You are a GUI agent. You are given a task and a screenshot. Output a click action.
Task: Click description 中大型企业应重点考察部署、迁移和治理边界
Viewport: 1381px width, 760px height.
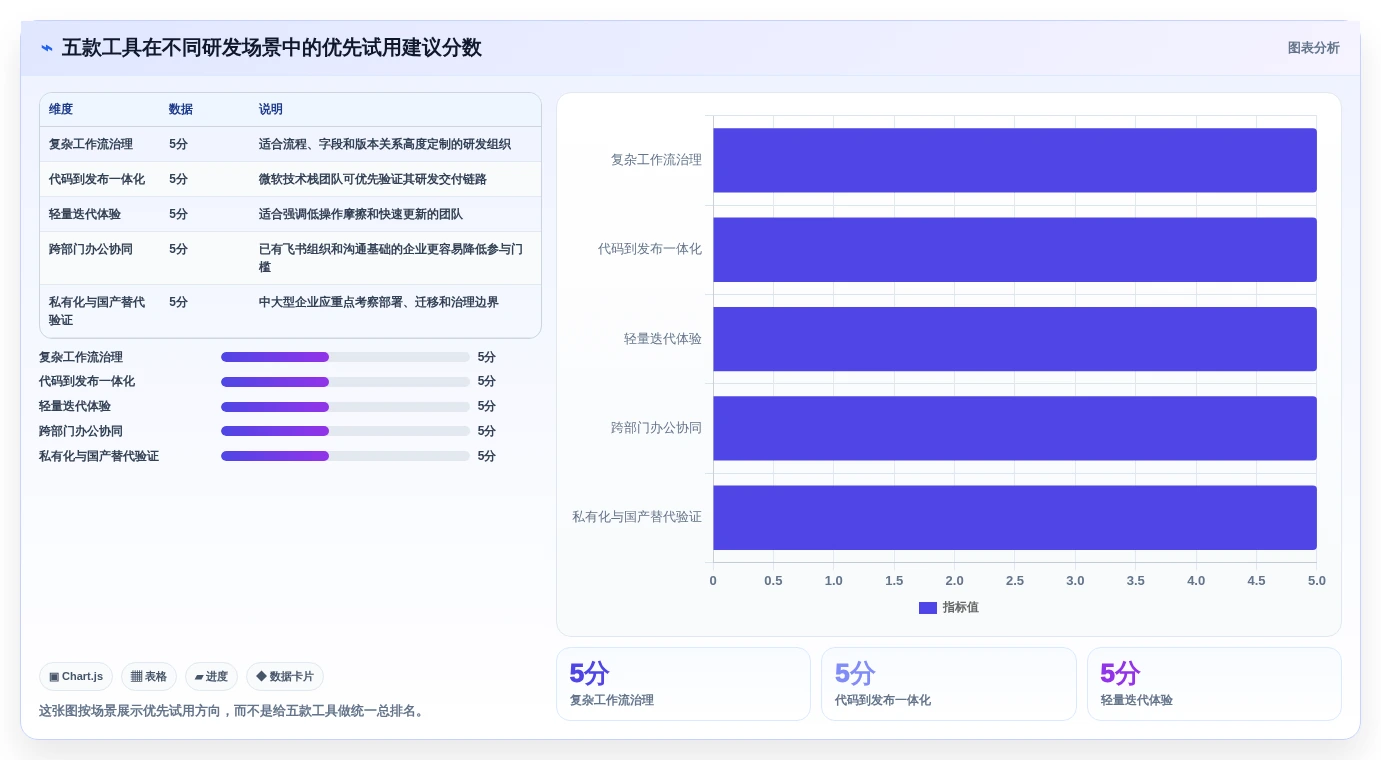[x=379, y=302]
